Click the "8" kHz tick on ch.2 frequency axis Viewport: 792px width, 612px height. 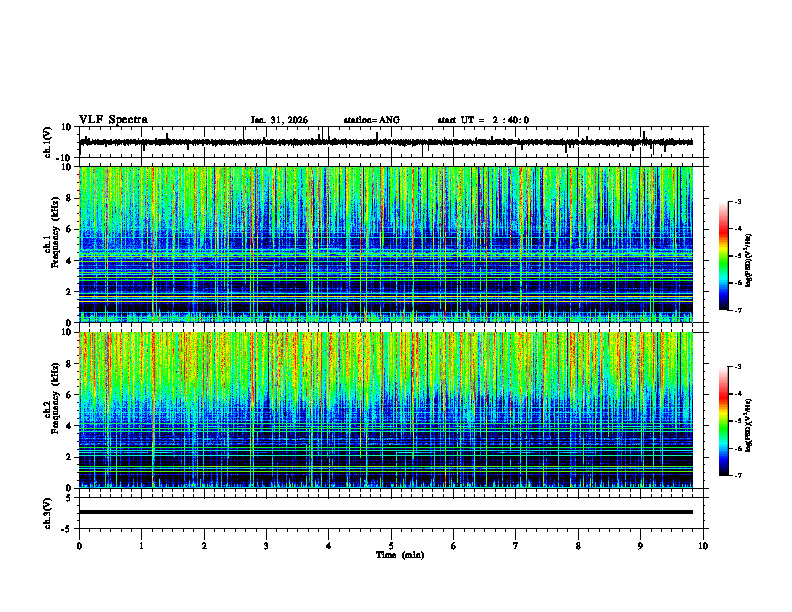click(70, 364)
